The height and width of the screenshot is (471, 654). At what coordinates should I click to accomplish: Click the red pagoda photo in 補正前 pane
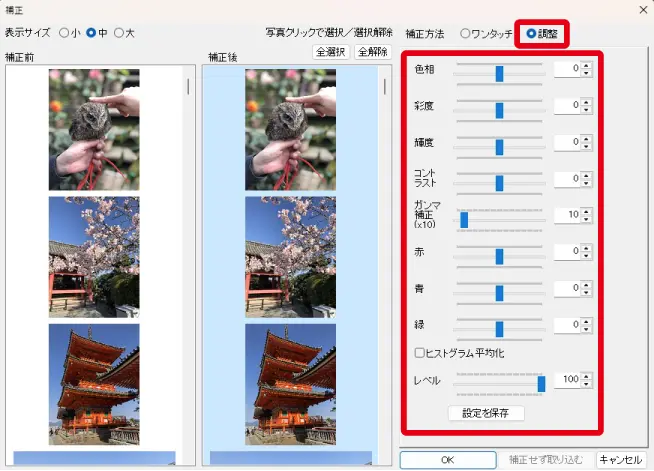click(x=94, y=384)
